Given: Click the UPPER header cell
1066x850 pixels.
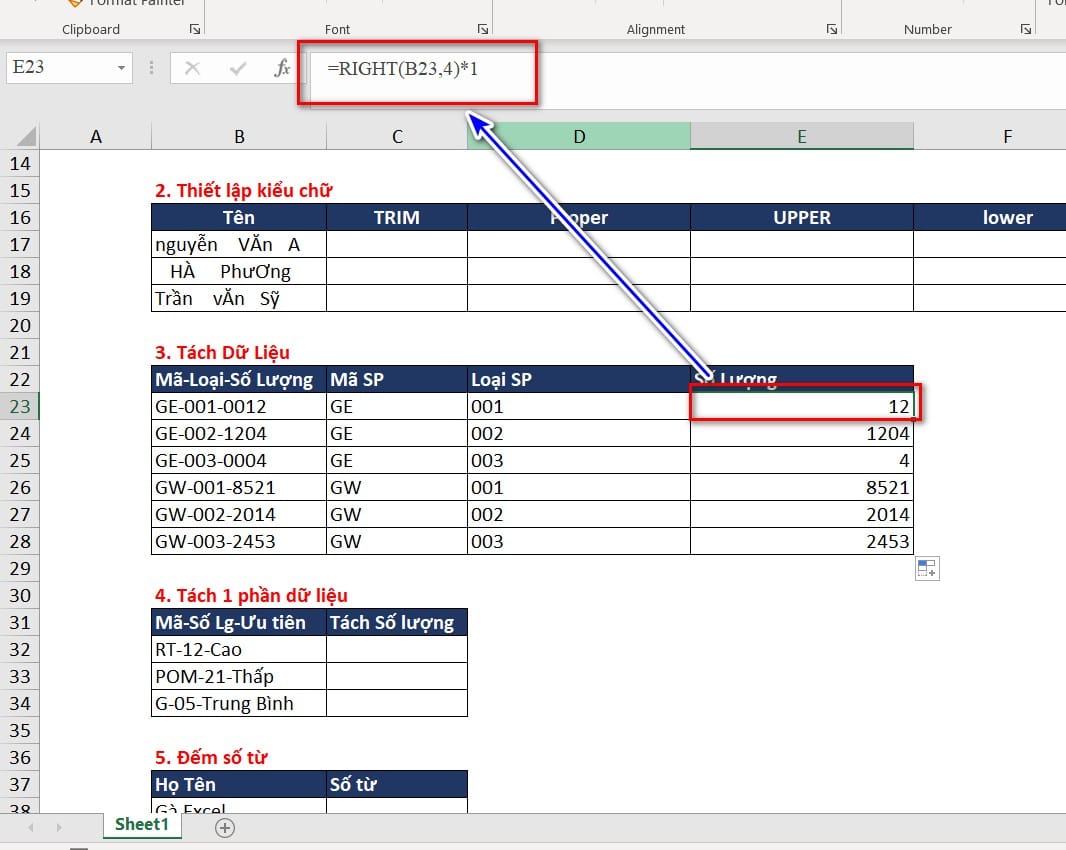Looking at the screenshot, I should (802, 218).
